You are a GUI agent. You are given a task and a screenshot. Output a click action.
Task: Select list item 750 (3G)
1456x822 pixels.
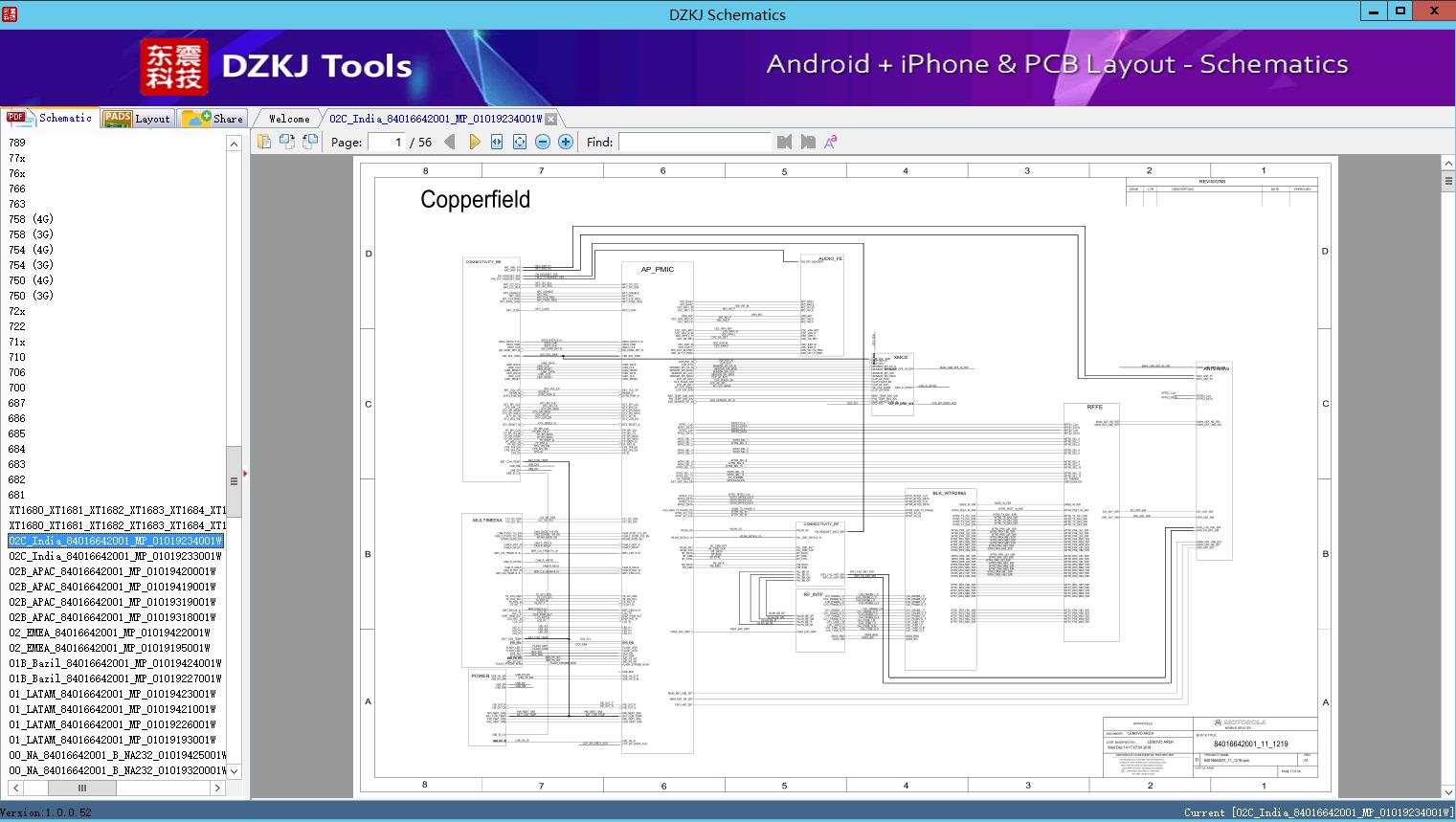pyautogui.click(x=31, y=296)
